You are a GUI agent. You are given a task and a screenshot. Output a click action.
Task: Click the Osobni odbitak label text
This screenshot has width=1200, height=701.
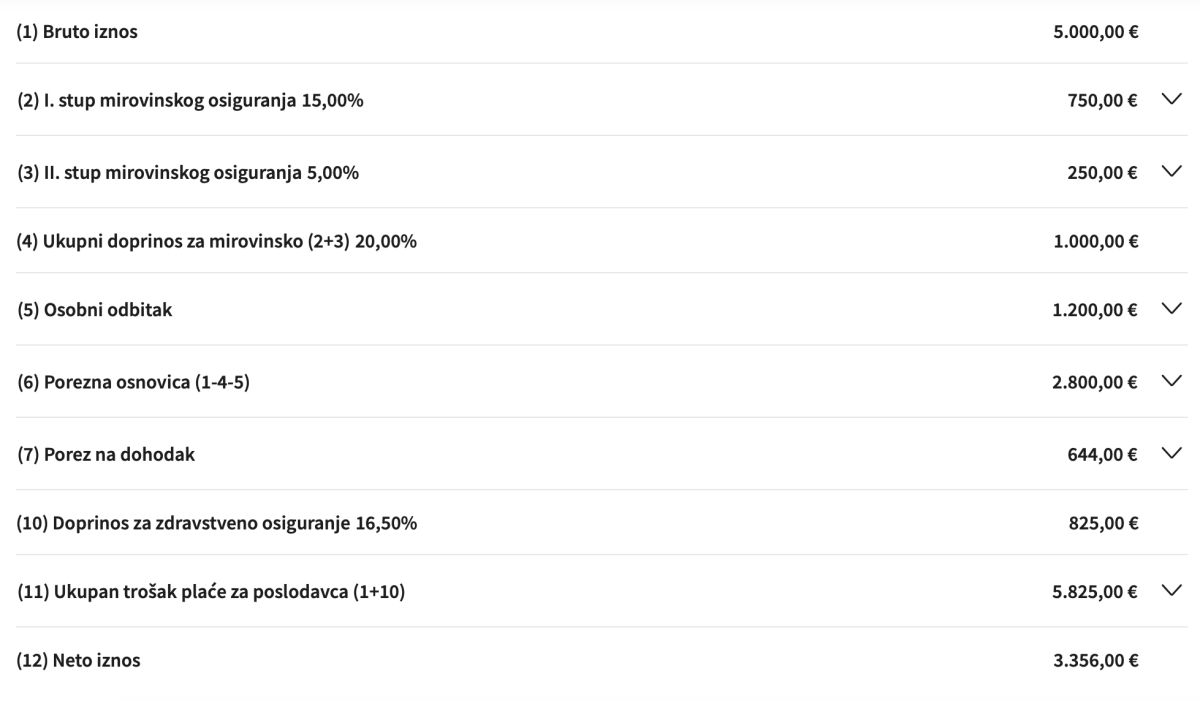click(x=95, y=310)
